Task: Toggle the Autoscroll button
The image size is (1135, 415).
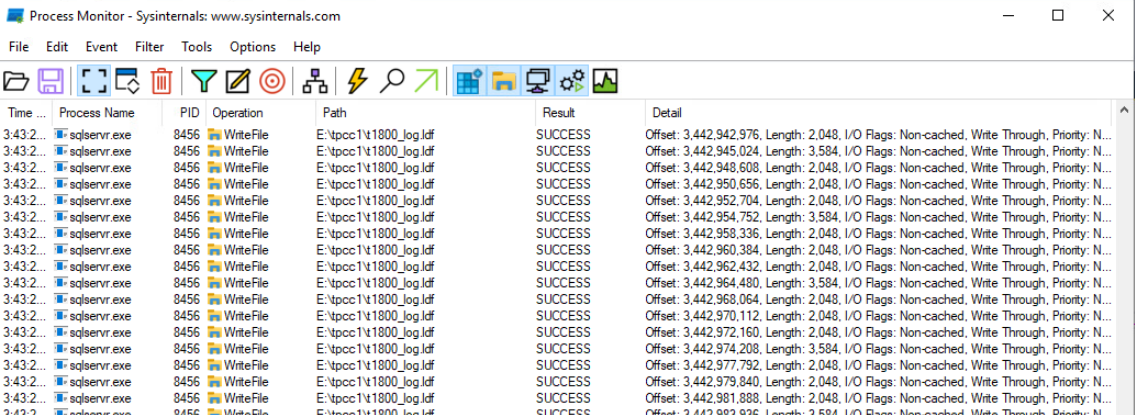Action: pyautogui.click(x=127, y=81)
